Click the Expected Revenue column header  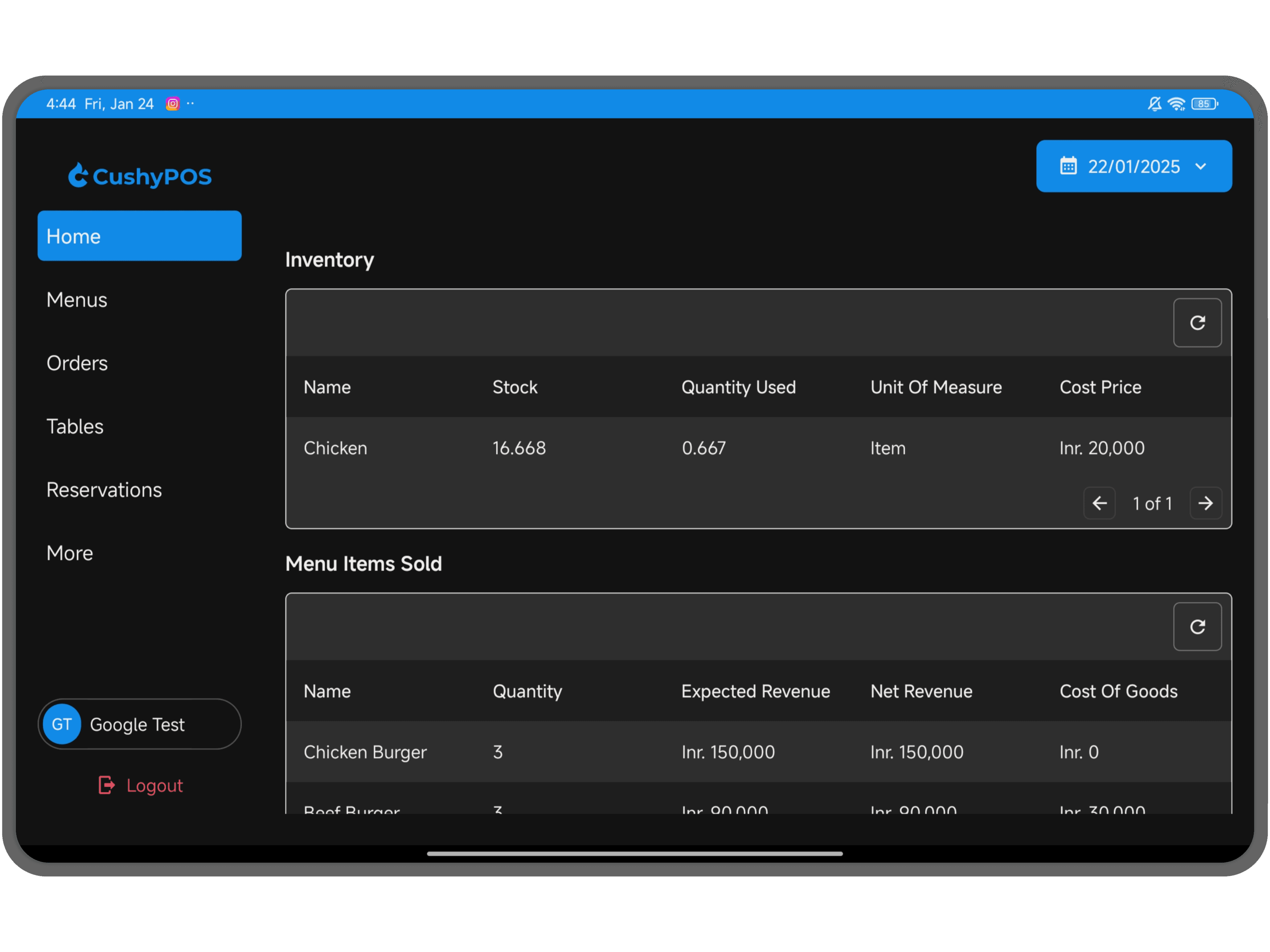(x=756, y=692)
